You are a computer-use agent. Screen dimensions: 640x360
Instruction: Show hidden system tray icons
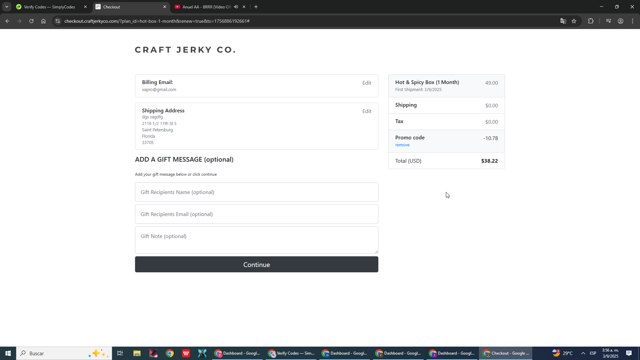coord(583,353)
